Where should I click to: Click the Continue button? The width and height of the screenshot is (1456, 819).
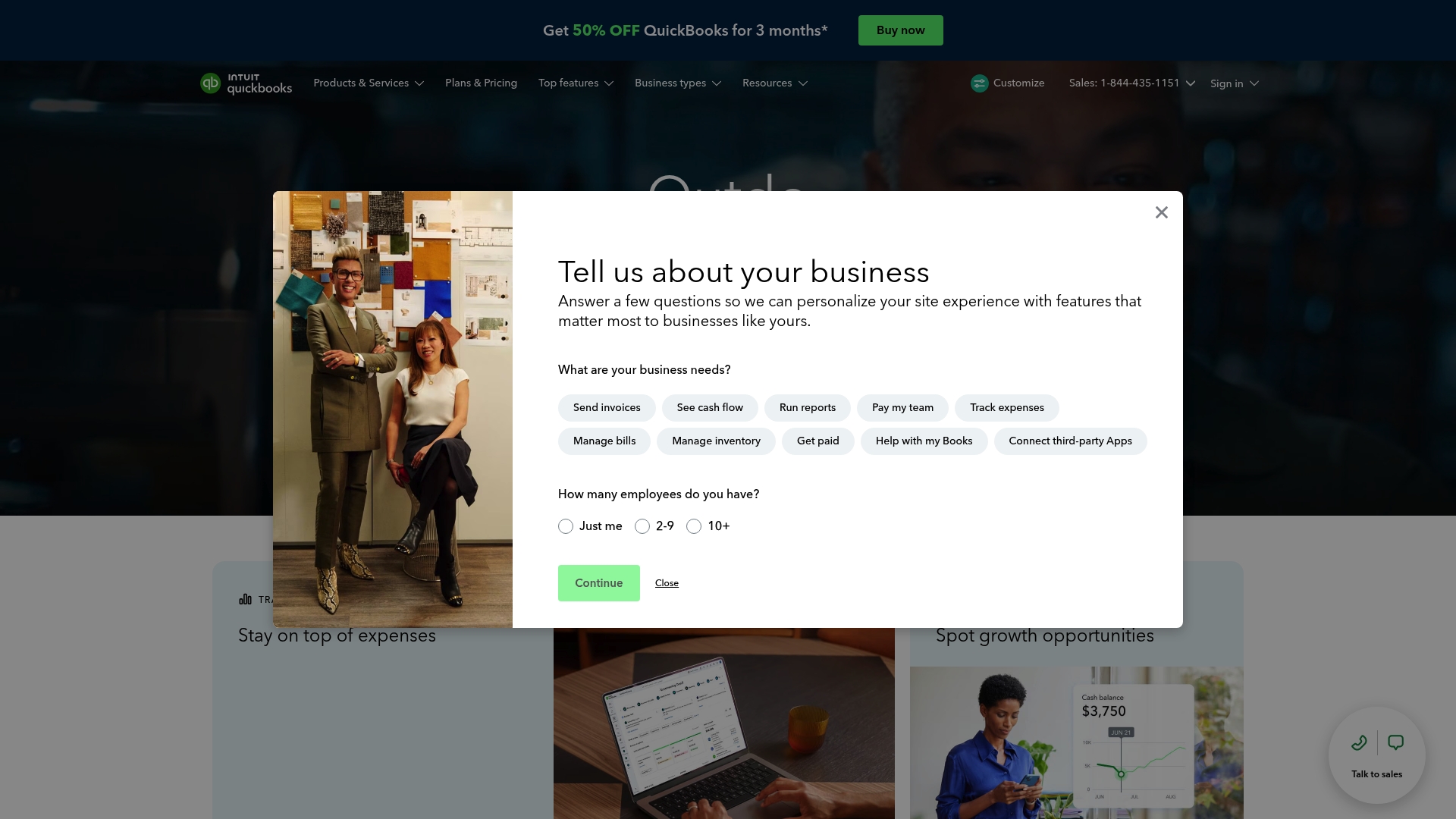598,582
